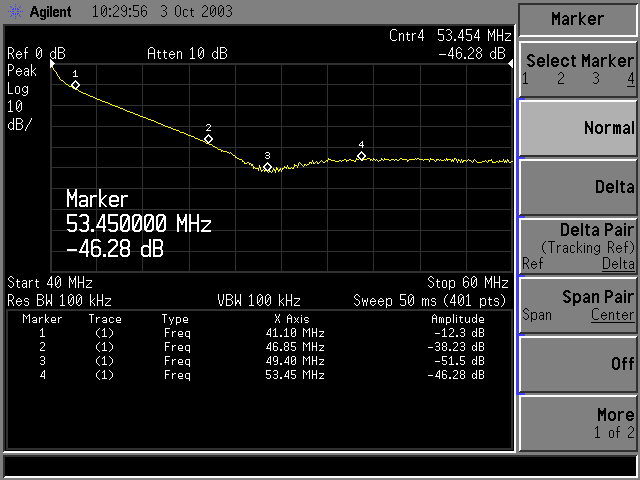Click the Amplitude column header
The image size is (640, 480).
click(x=458, y=319)
